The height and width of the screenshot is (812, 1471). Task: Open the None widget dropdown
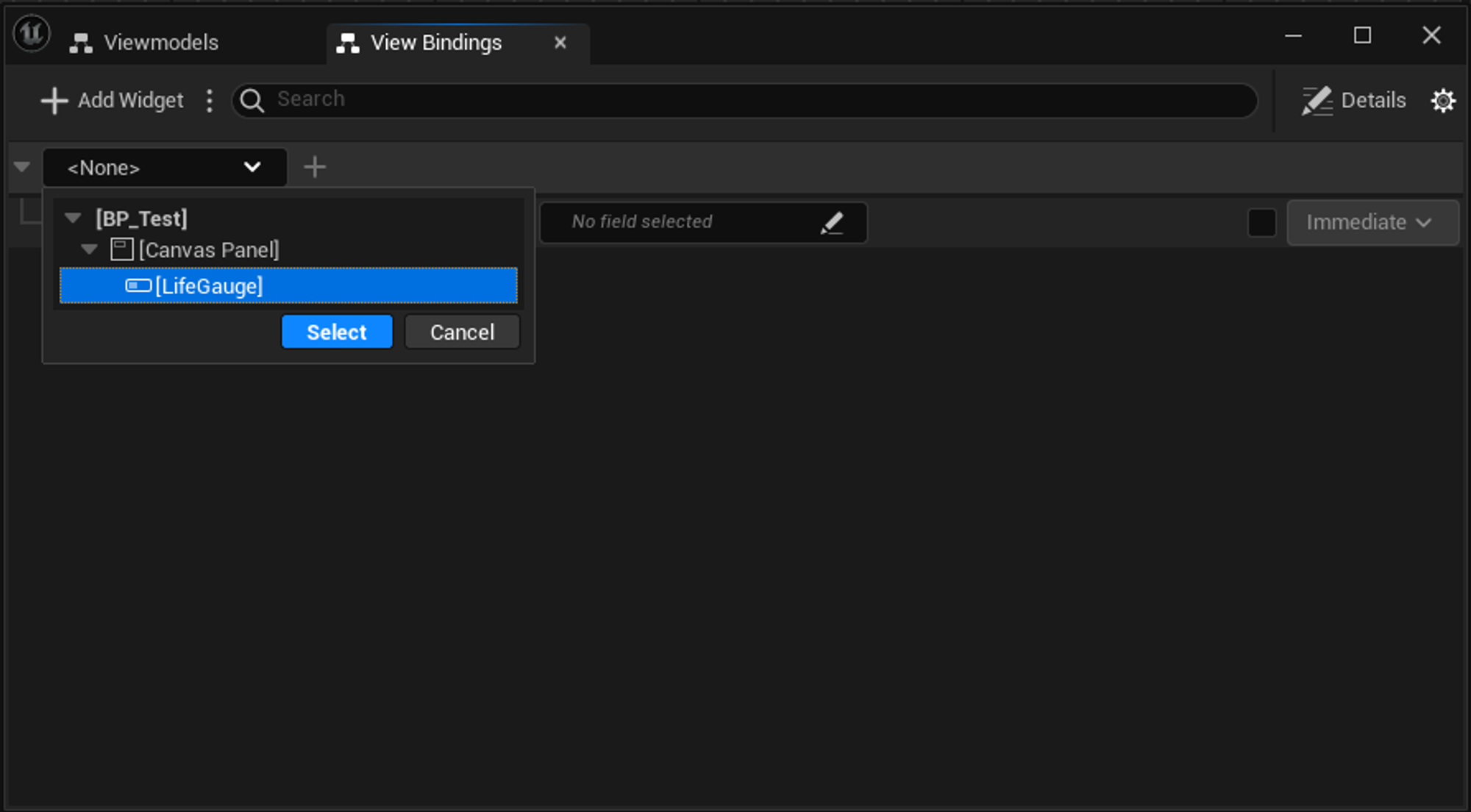[x=165, y=168]
